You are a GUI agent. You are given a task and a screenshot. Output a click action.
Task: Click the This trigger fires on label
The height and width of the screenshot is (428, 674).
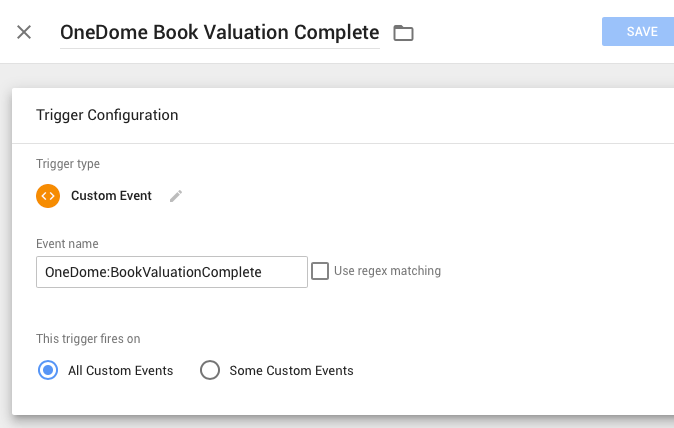pyautogui.click(x=88, y=339)
